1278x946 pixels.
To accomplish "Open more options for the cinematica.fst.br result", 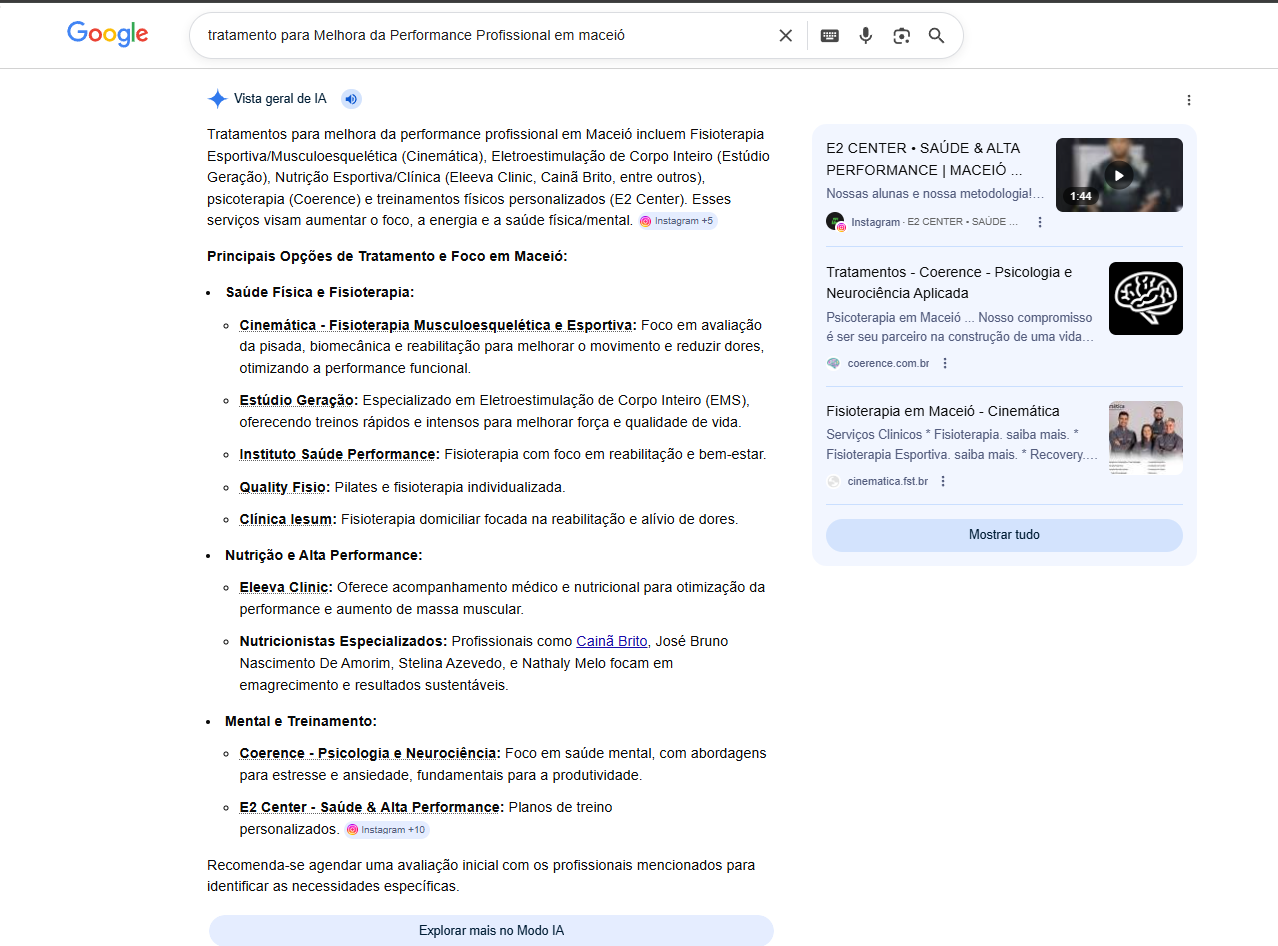I will (x=943, y=482).
